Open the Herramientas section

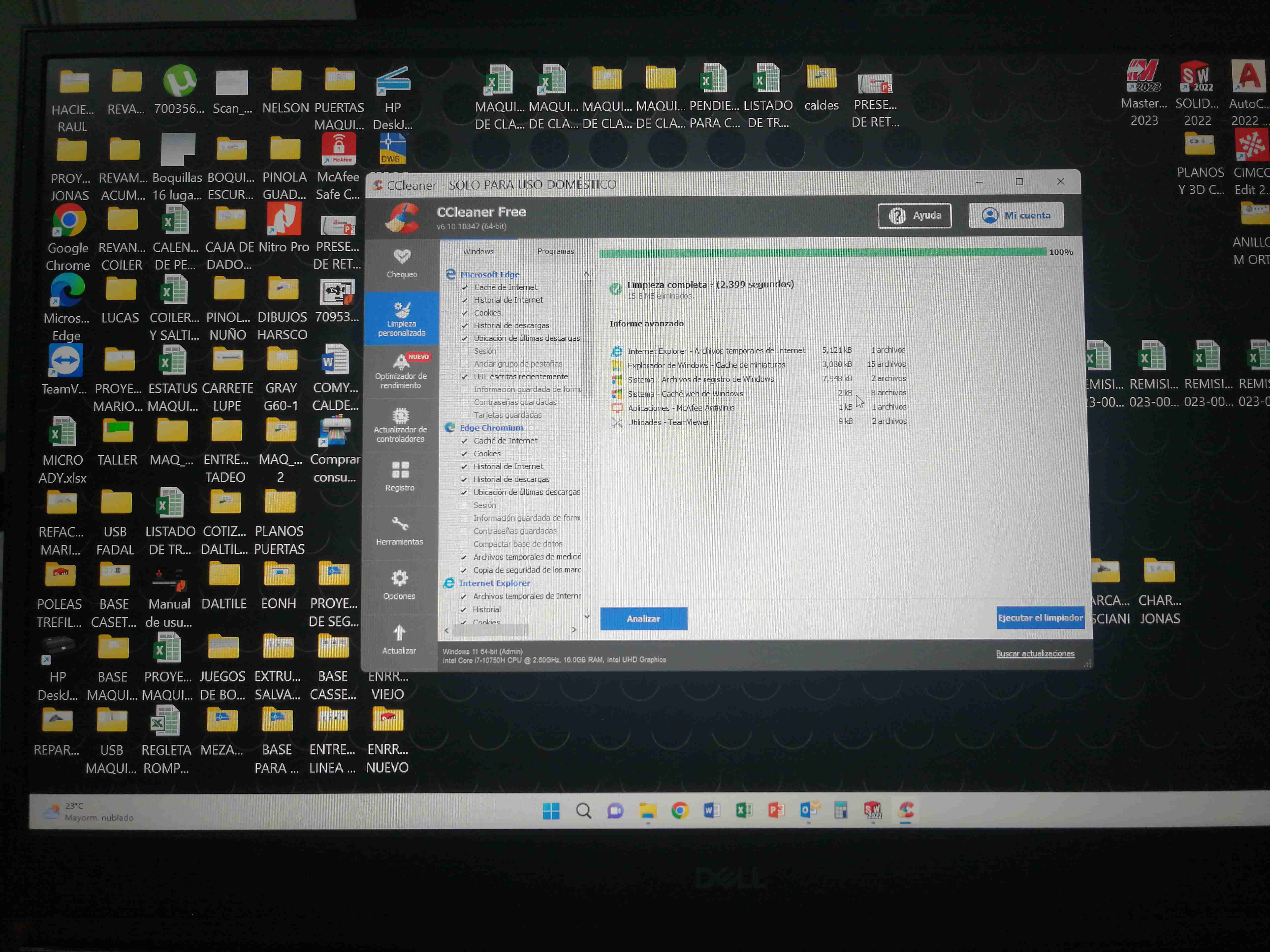(400, 530)
